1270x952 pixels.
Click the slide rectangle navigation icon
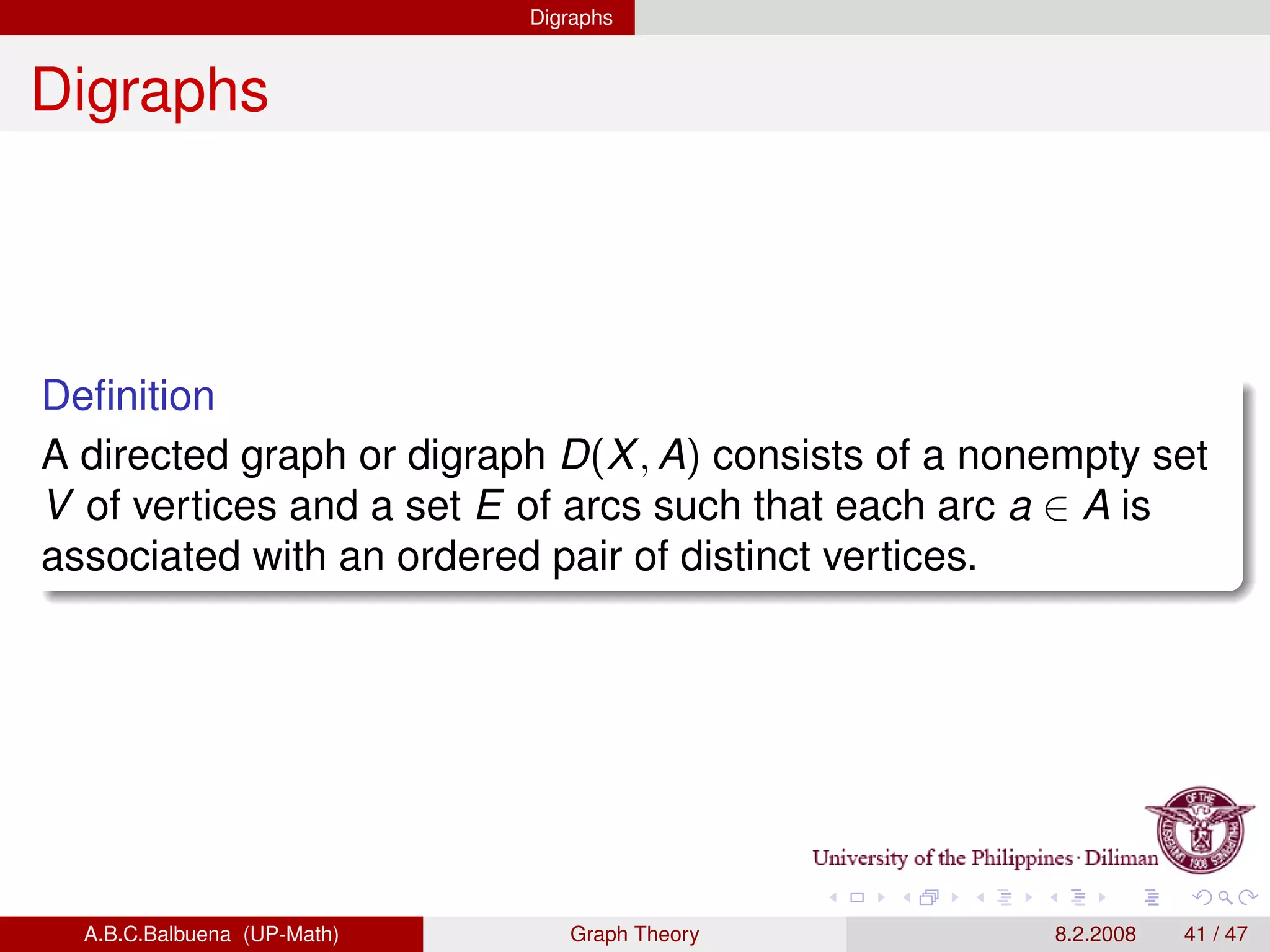tap(857, 897)
